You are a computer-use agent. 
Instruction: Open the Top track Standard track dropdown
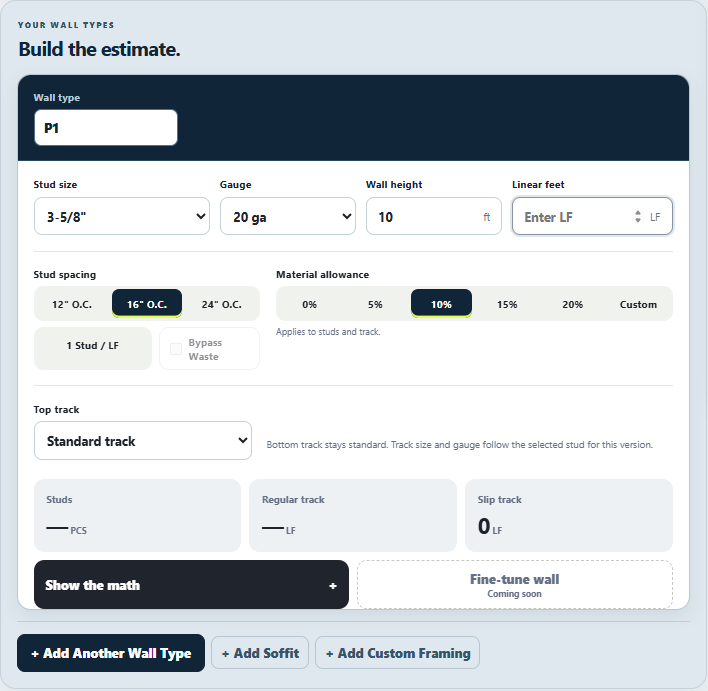coord(143,441)
